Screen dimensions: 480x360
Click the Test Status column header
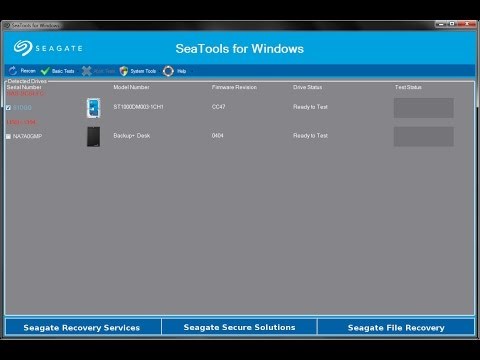(x=408, y=87)
